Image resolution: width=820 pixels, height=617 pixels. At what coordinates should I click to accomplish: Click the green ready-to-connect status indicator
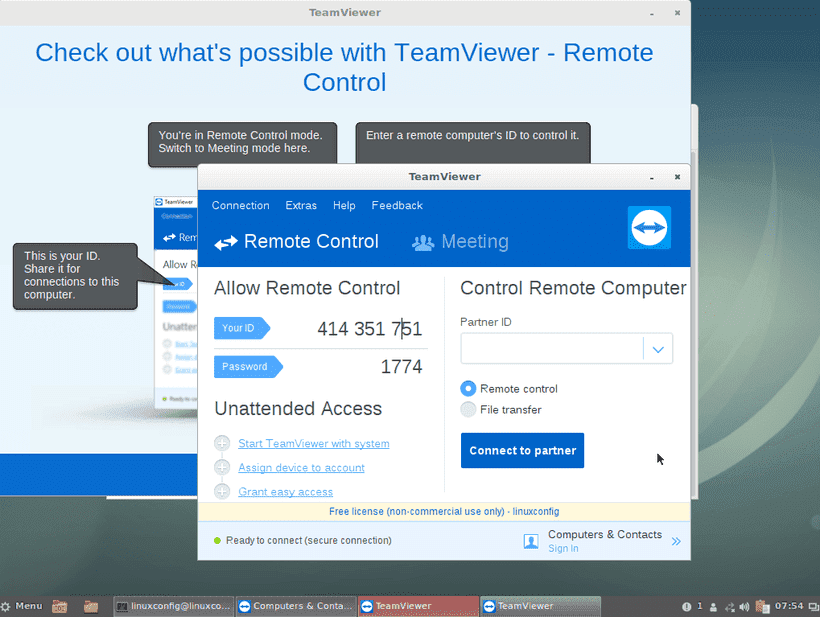point(218,540)
